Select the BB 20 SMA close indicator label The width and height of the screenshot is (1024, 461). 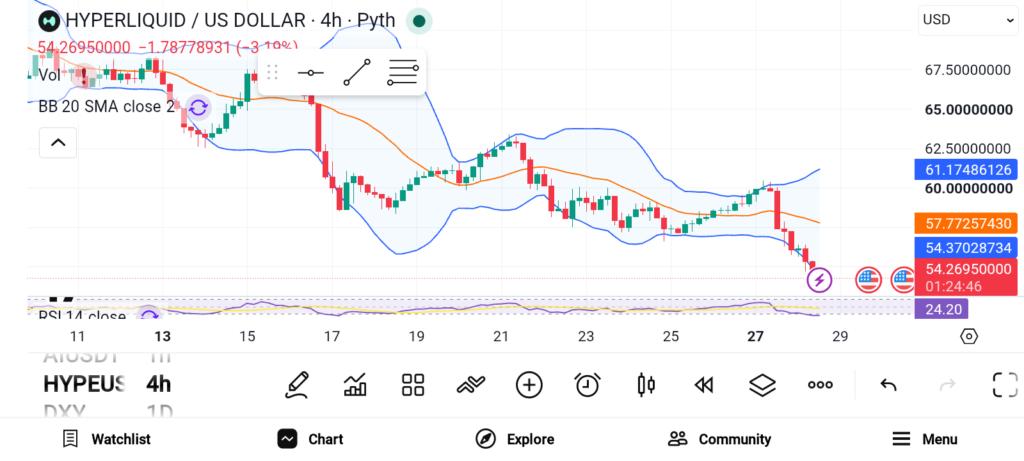click(106, 106)
